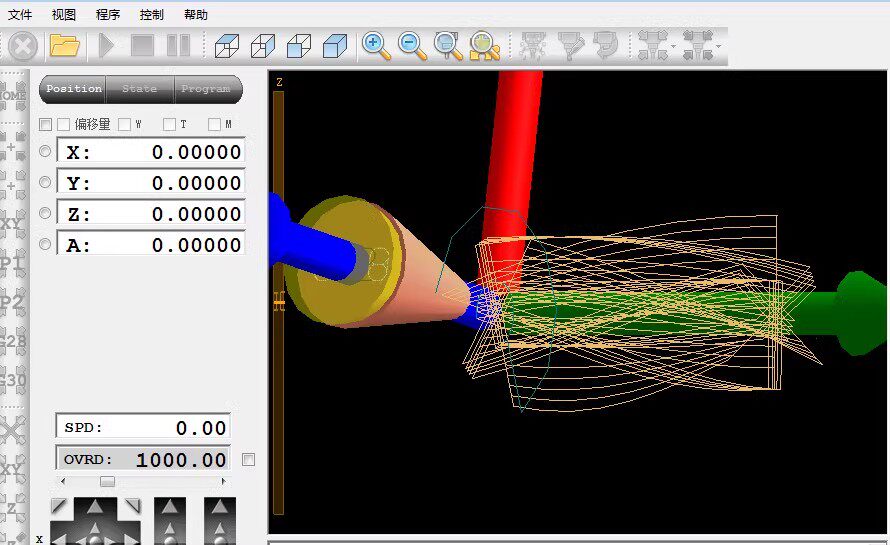Viewport: 890px width, 545px height.
Task: Open dropdown arrow beside first spindle-arrows icon
Action: point(673,46)
